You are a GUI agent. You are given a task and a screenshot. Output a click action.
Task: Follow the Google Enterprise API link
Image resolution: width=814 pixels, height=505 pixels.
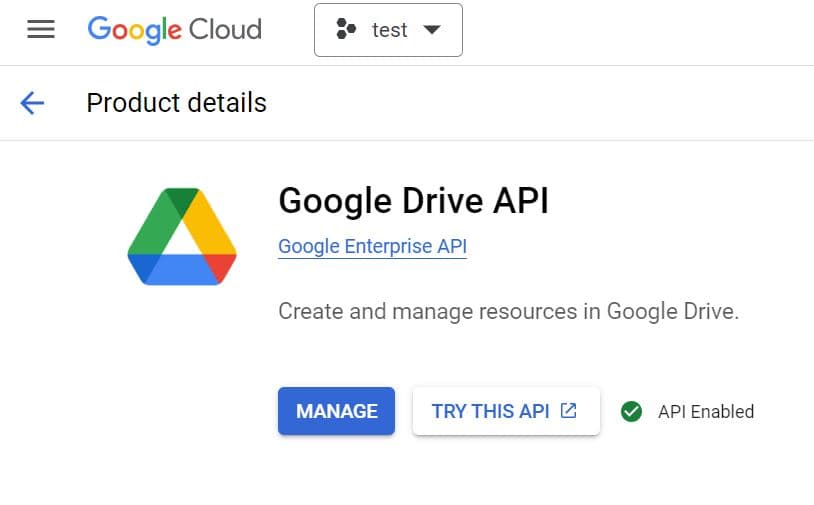[x=373, y=247]
